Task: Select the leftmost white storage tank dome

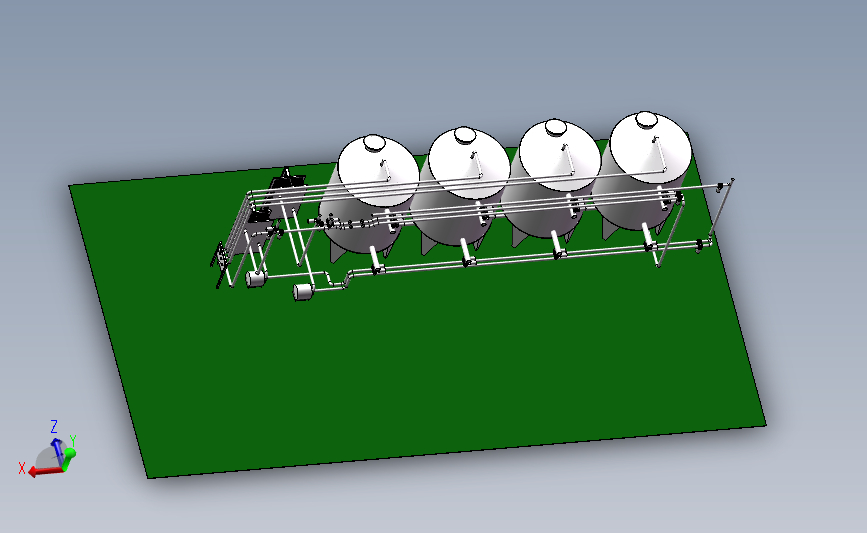Action: tap(378, 170)
